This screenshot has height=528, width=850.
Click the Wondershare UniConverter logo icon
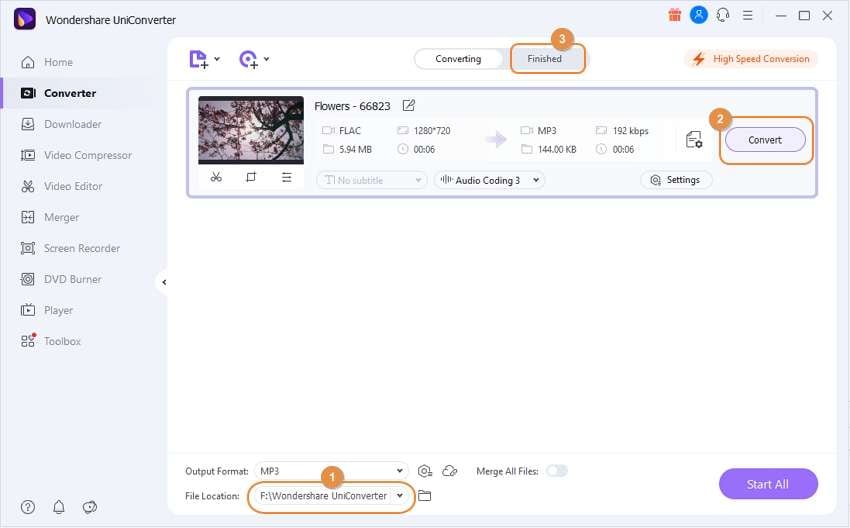pyautogui.click(x=24, y=20)
